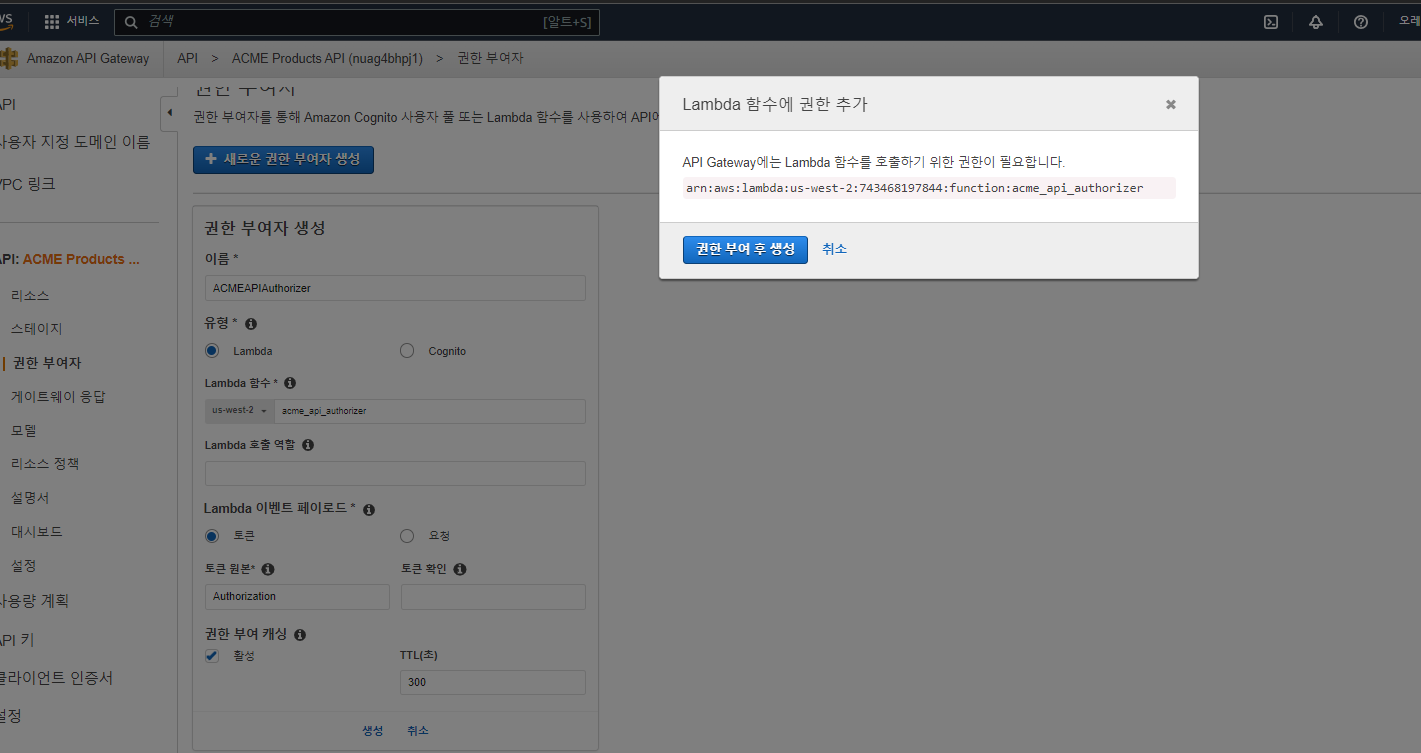Click 취소 link in the dialog
Image resolution: width=1421 pixels, height=753 pixels.
click(x=834, y=249)
